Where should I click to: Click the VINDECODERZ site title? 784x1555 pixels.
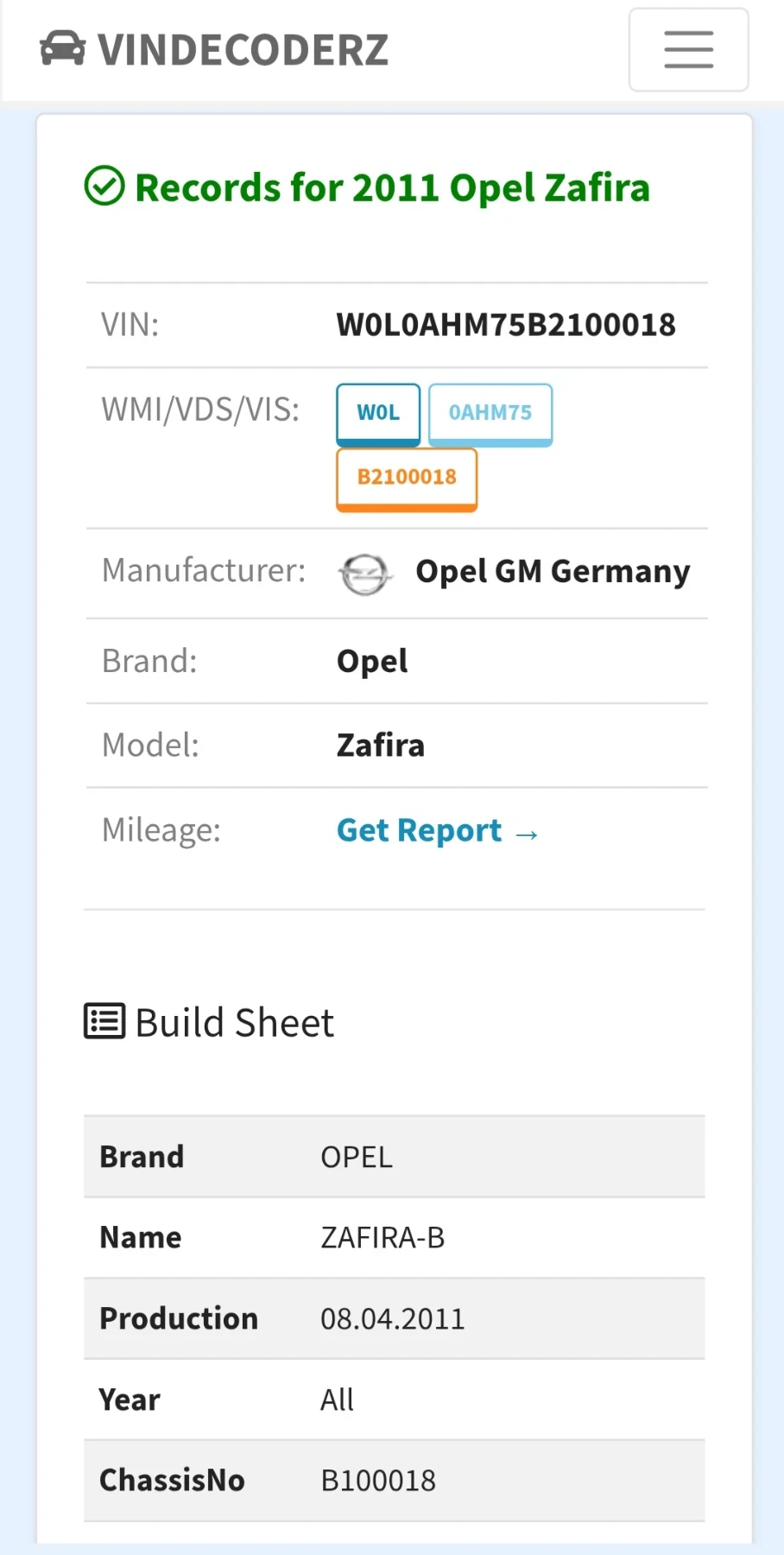coord(243,50)
